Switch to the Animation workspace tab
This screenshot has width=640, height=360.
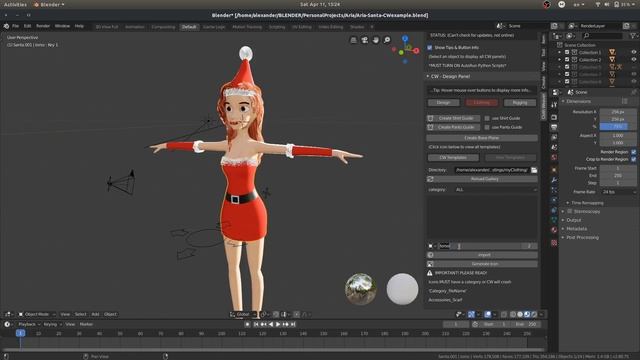(x=134, y=27)
